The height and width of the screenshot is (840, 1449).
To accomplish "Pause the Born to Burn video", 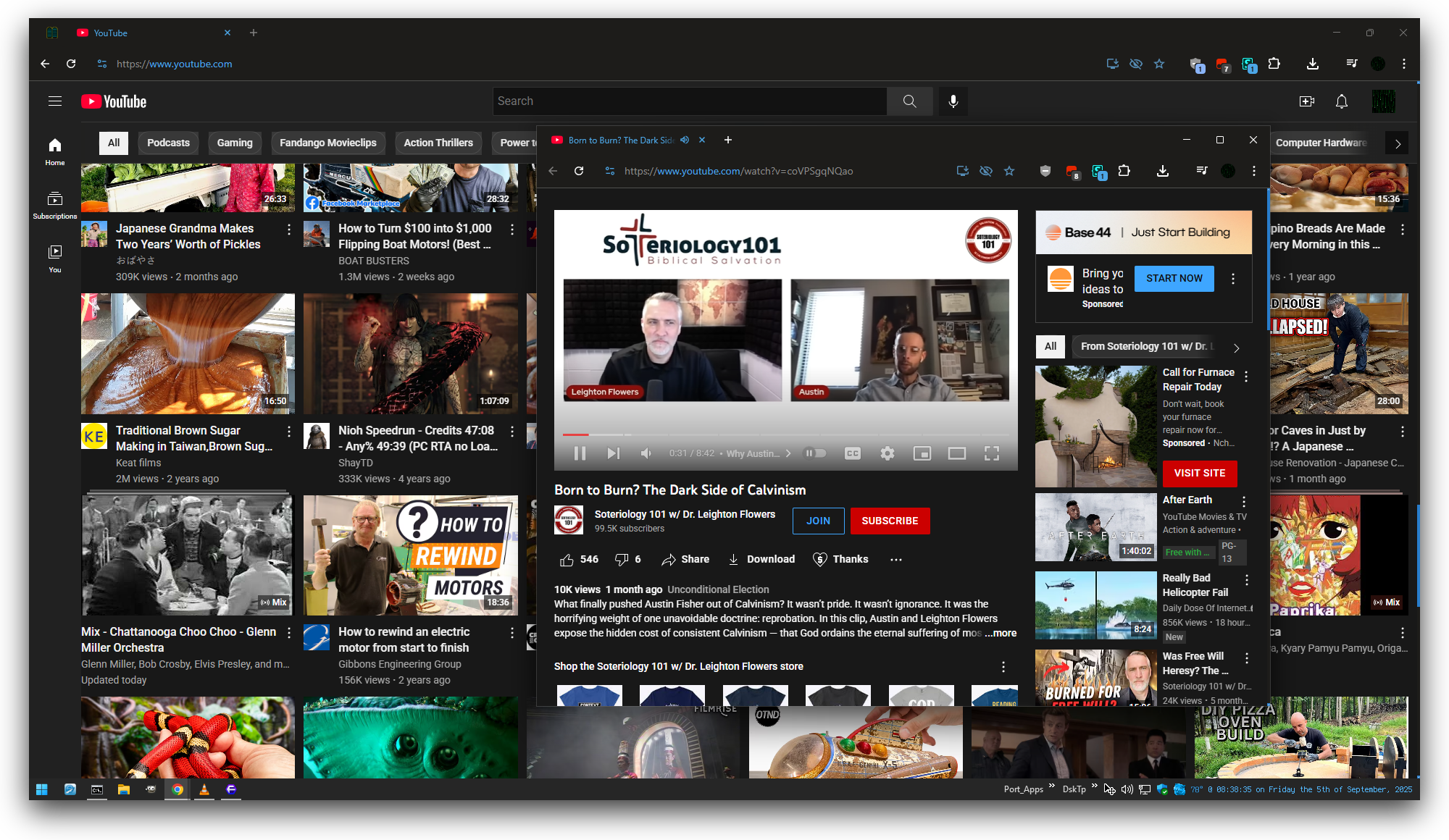I will [x=580, y=453].
